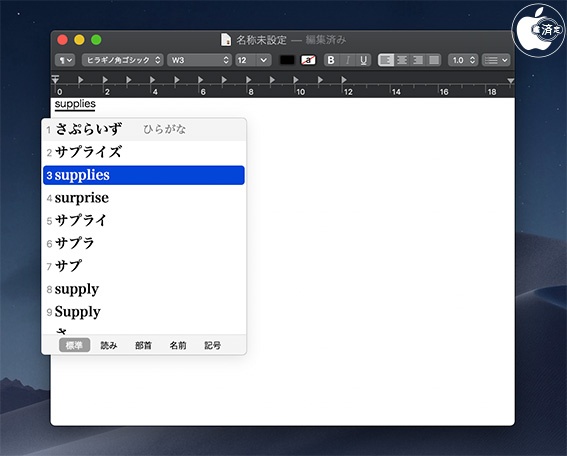
Task: Open the text background color swatch
Action: [308, 60]
